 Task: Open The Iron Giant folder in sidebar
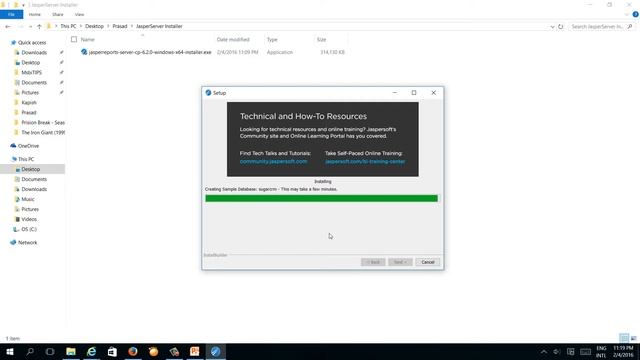(x=43, y=133)
